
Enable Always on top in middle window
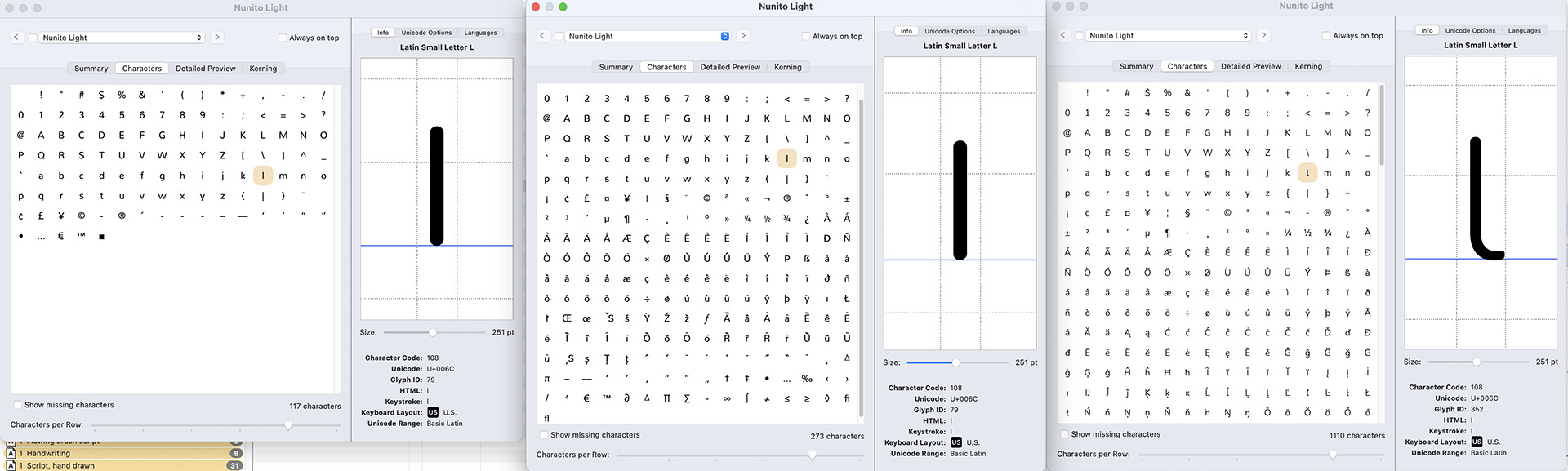pos(806,36)
